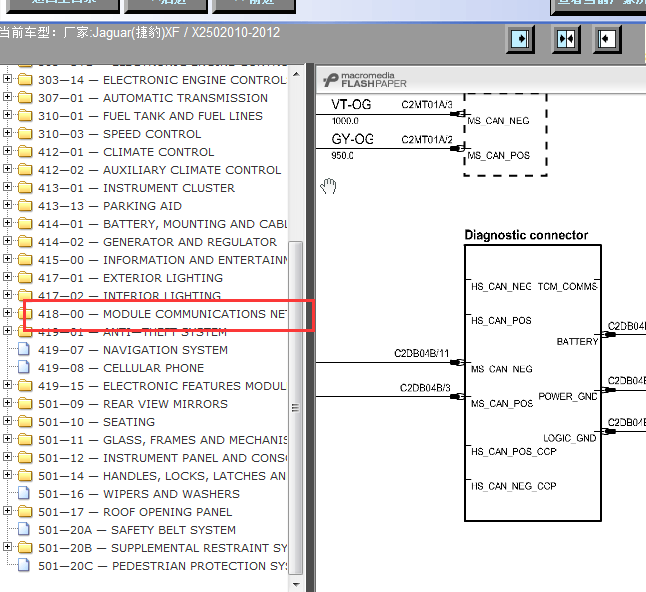The height and width of the screenshot is (592, 646).
Task: Expand the 307-01 Automatic Transmission node
Action: (7, 96)
